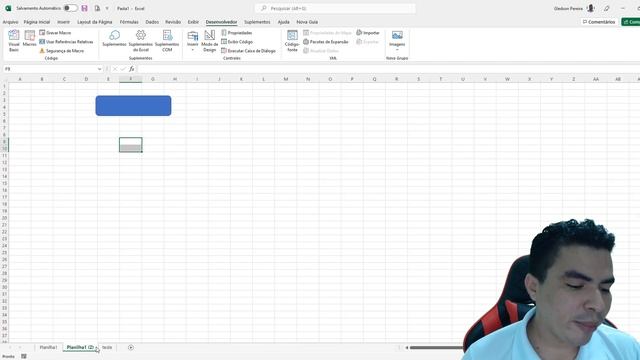Image resolution: width=640 pixels, height=360 pixels.
Task: Click Importar XML data
Action: pyautogui.click(x=368, y=33)
